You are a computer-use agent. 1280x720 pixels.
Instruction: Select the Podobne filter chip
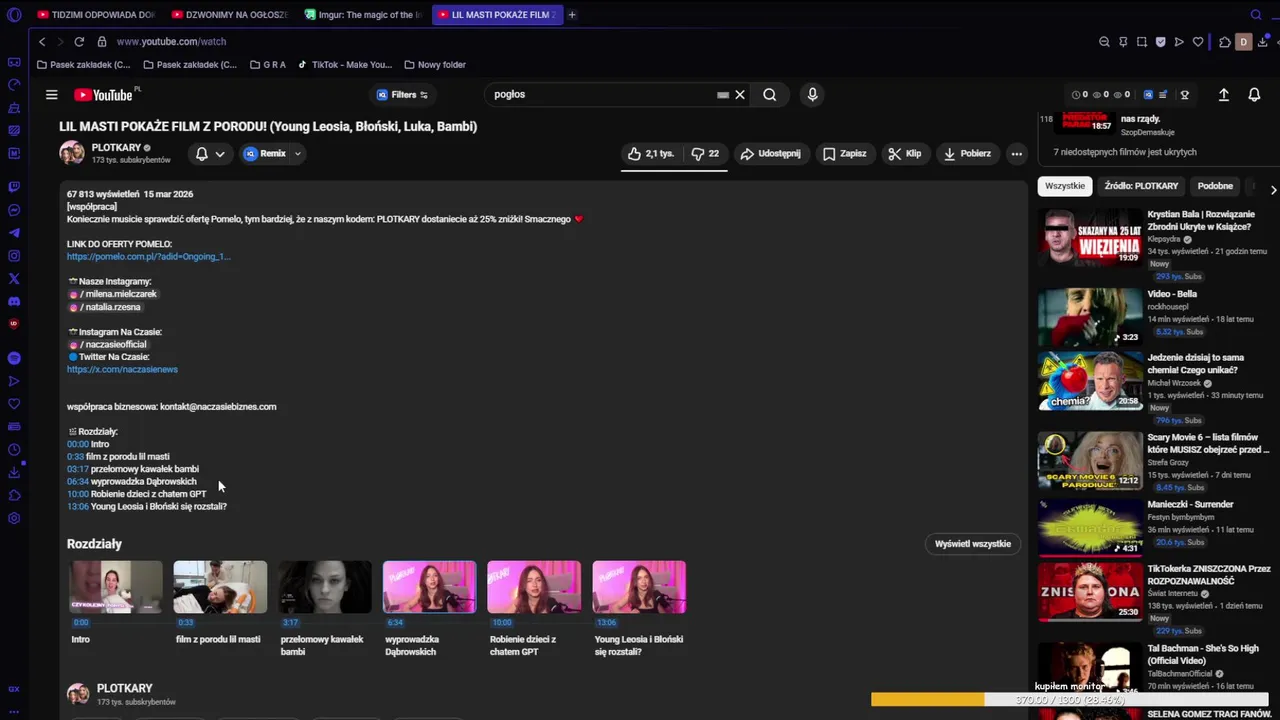(x=1215, y=186)
